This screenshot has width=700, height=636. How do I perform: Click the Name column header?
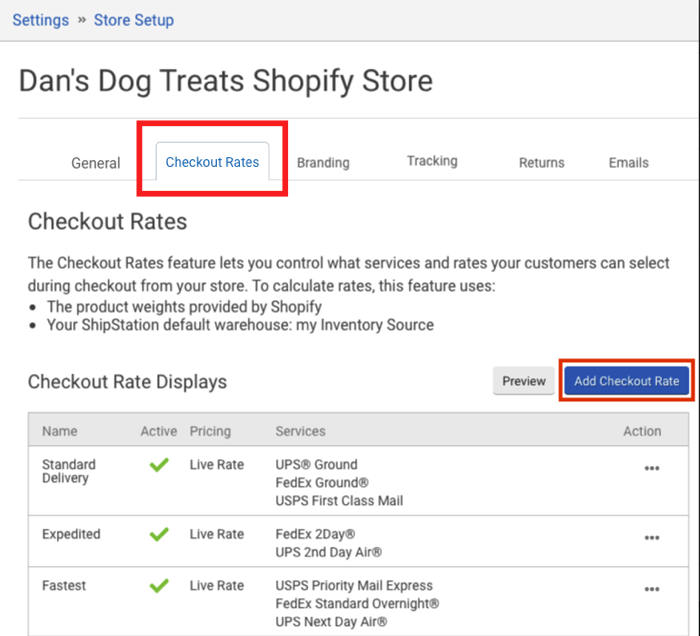pyautogui.click(x=60, y=431)
